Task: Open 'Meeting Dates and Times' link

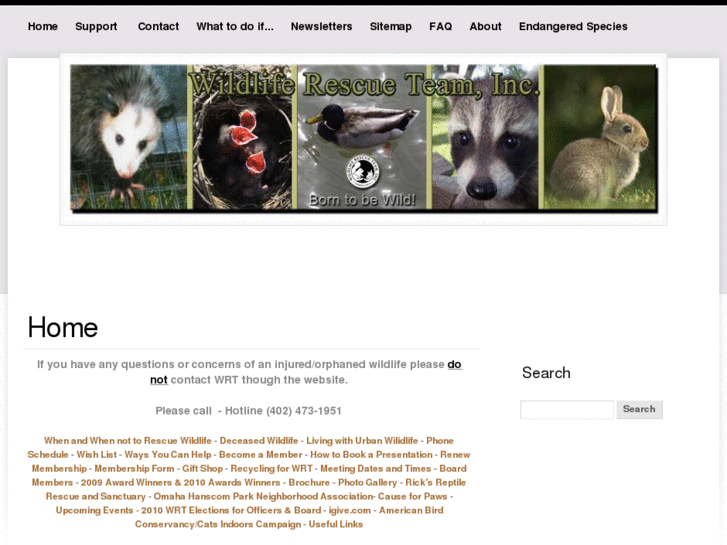Action: click(x=376, y=468)
